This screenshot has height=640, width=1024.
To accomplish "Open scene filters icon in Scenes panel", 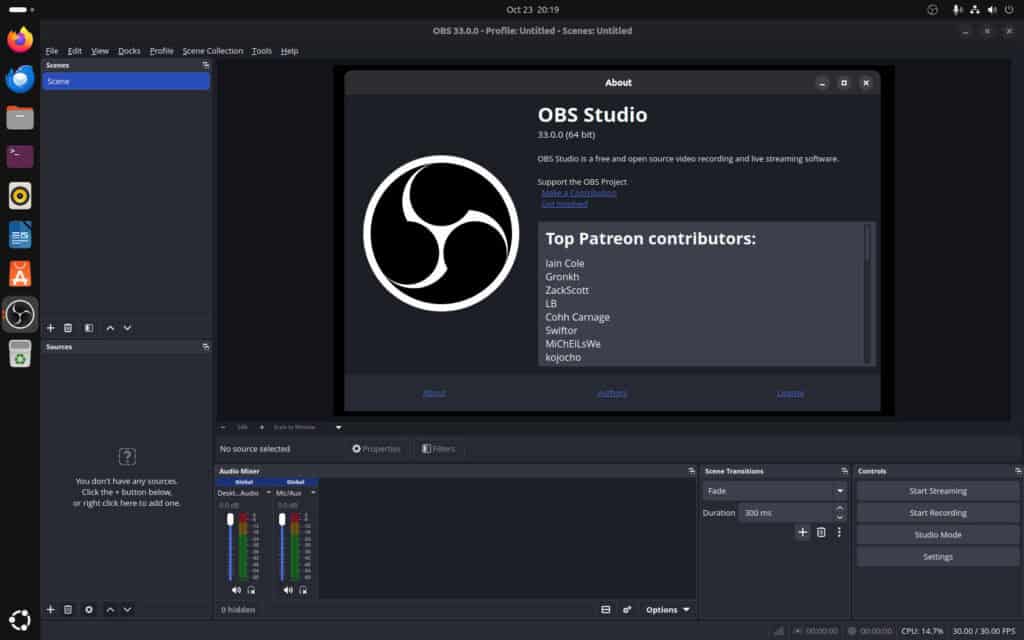I will point(89,328).
